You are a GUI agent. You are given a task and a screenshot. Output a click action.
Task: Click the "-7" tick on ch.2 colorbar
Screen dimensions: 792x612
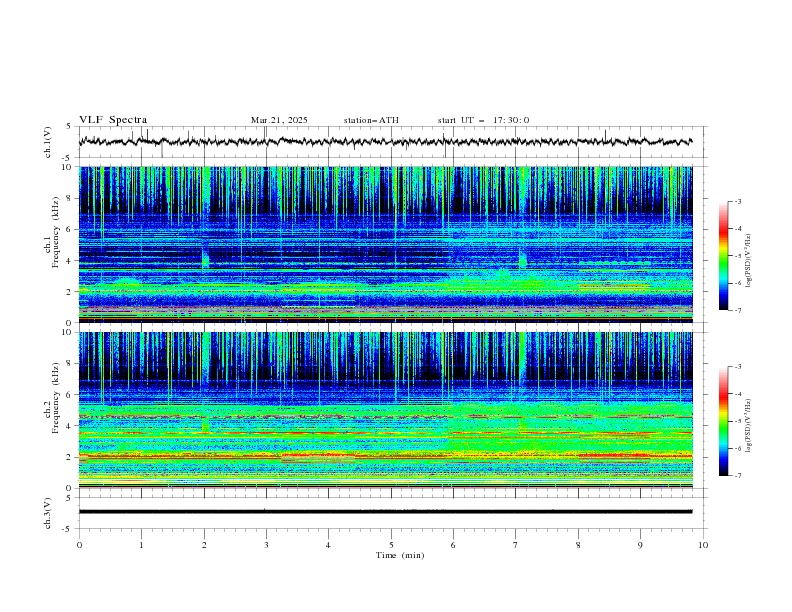tap(737, 475)
